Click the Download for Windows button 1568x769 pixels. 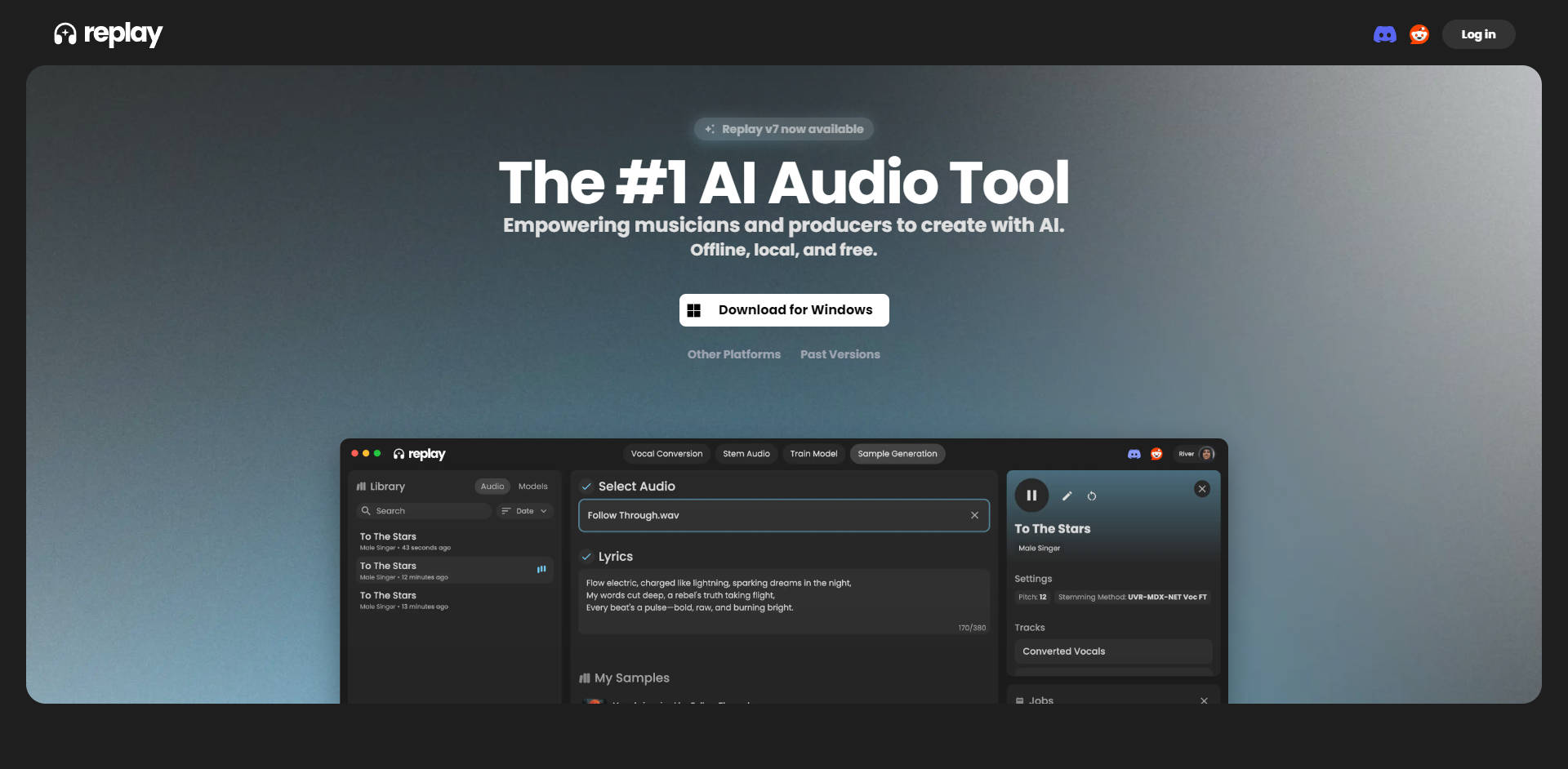tap(784, 310)
